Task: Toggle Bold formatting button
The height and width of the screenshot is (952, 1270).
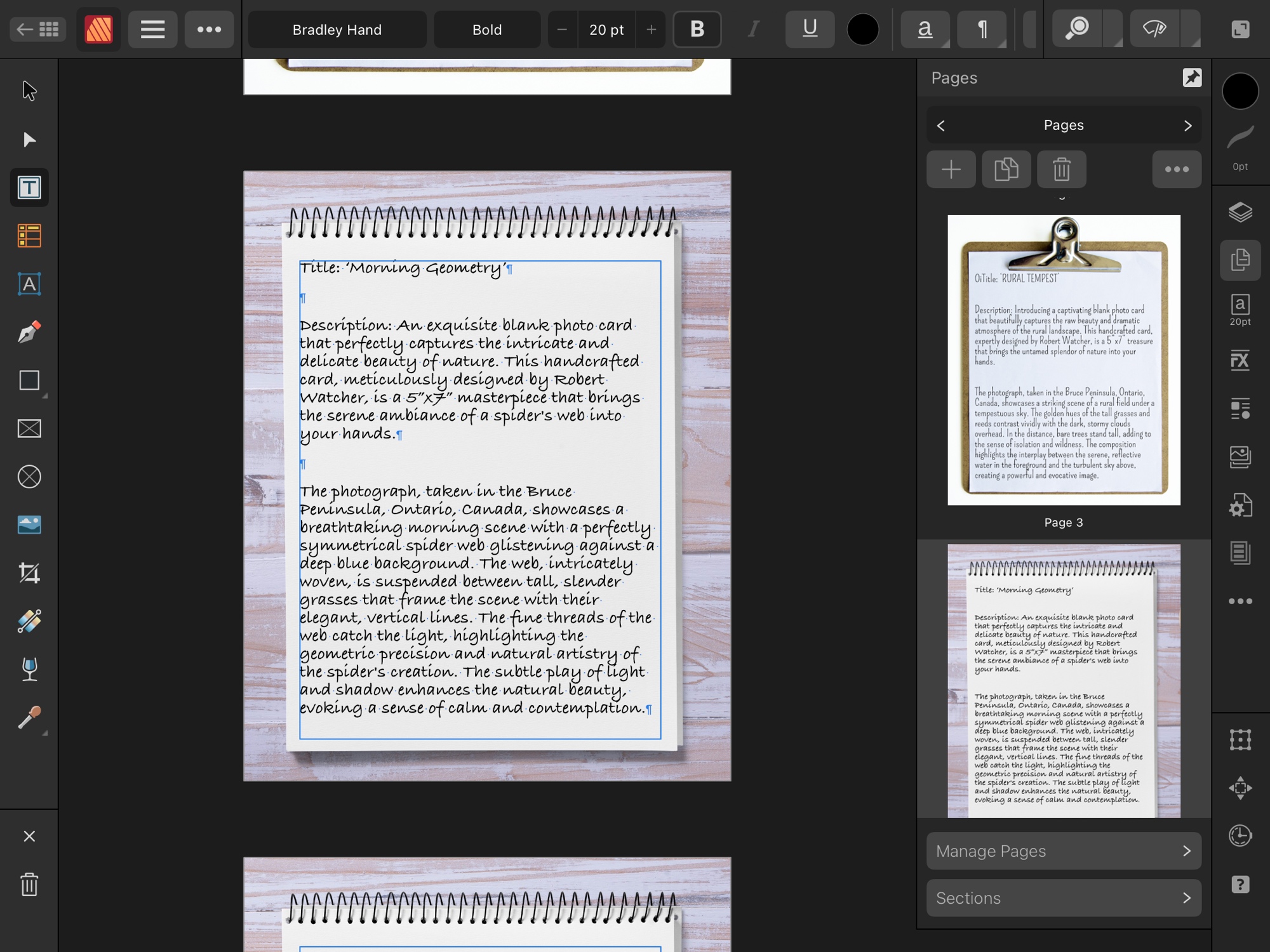Action: tap(697, 29)
